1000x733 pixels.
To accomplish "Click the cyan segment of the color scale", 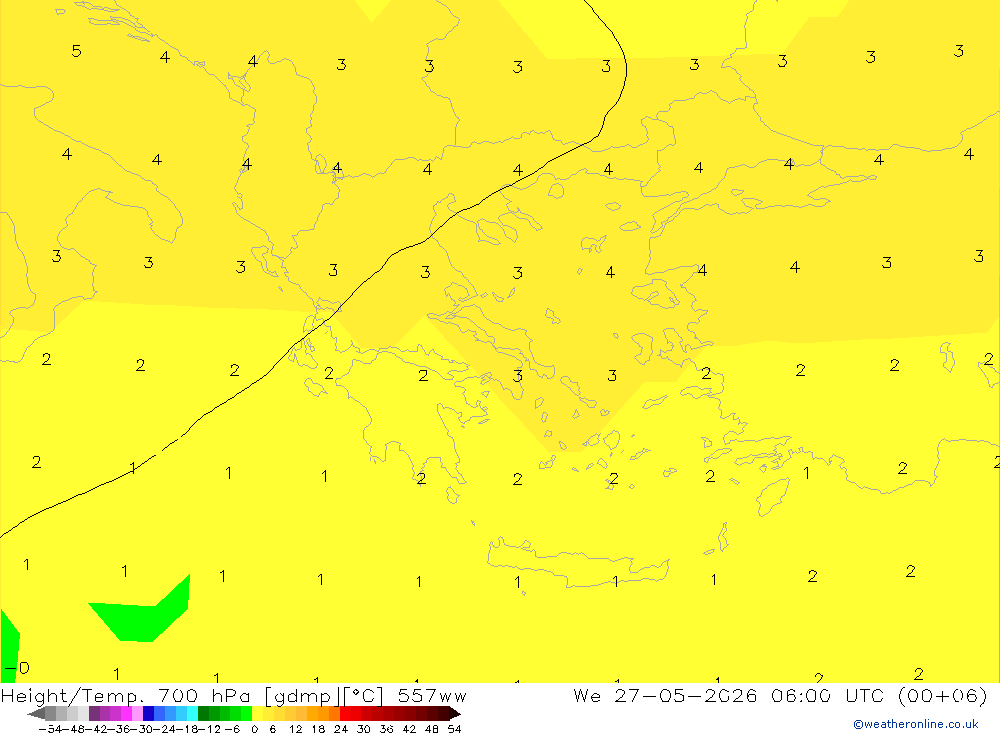I will pyautogui.click(x=192, y=713).
